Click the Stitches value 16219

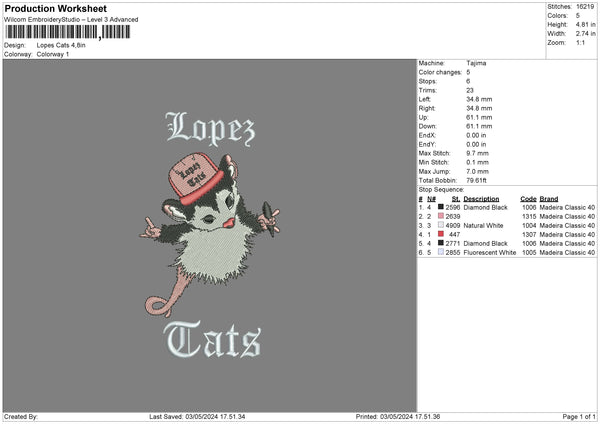pyautogui.click(x=585, y=7)
